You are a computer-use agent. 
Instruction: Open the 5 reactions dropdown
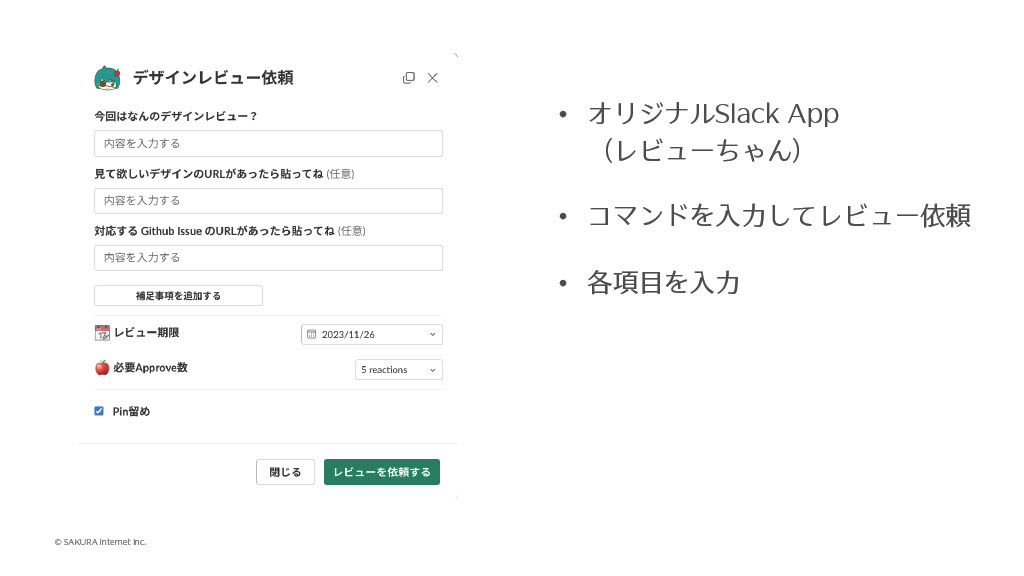pos(398,370)
